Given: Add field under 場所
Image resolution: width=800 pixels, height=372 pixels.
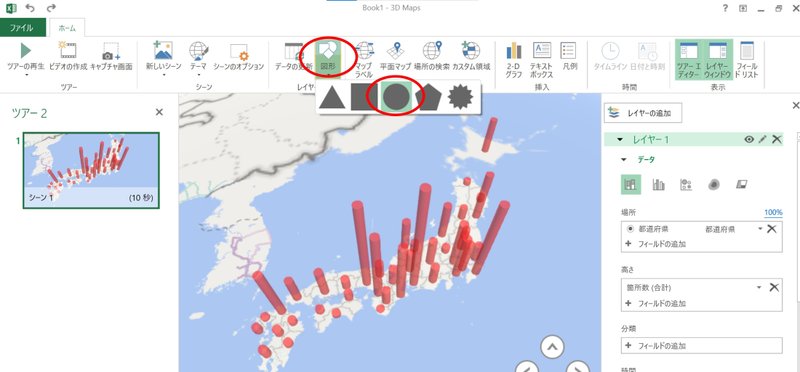Looking at the screenshot, I should (x=657, y=244).
